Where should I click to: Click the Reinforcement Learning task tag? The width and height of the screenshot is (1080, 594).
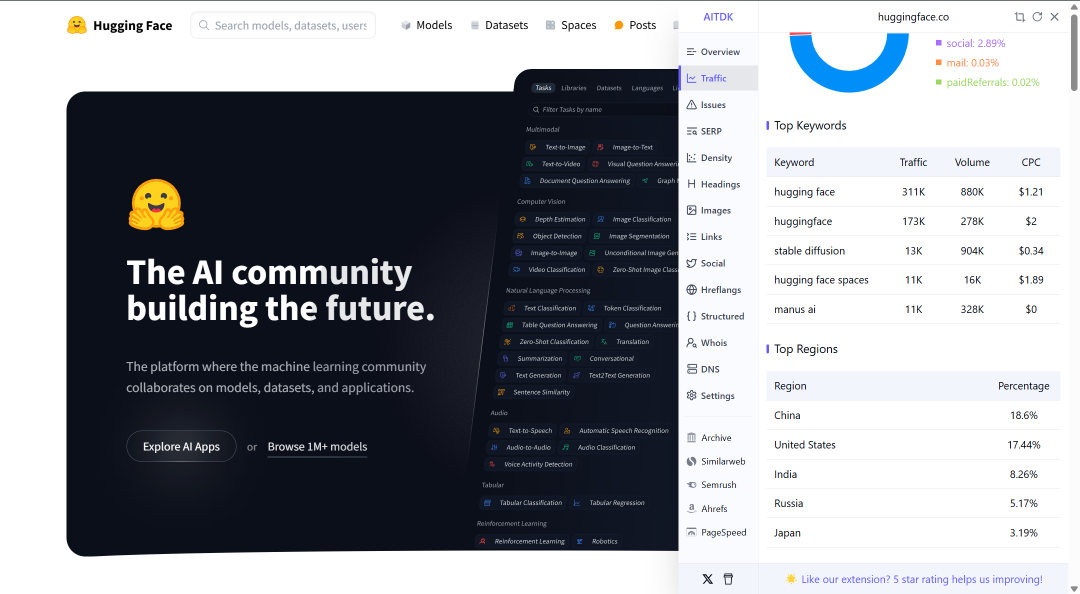(522, 542)
